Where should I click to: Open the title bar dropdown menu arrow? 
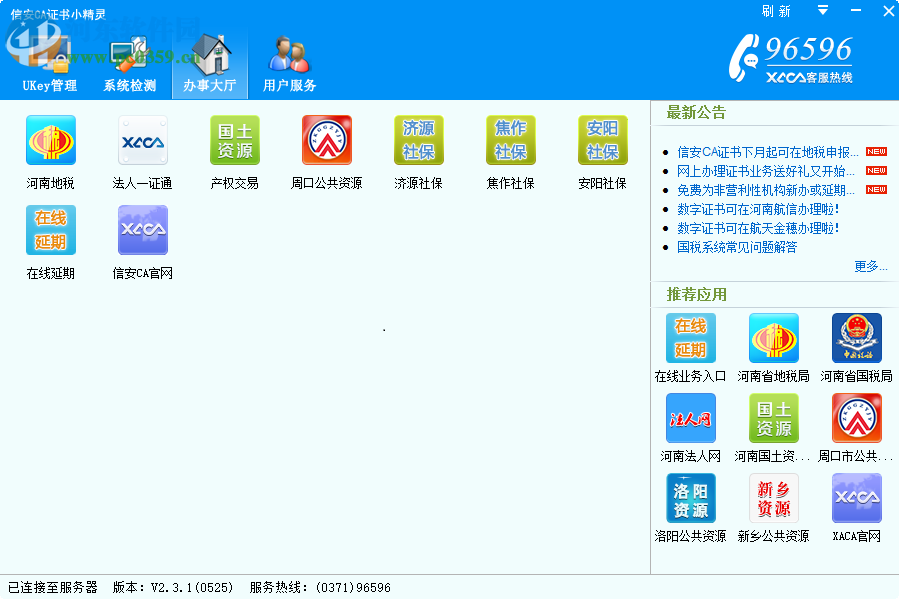click(823, 10)
